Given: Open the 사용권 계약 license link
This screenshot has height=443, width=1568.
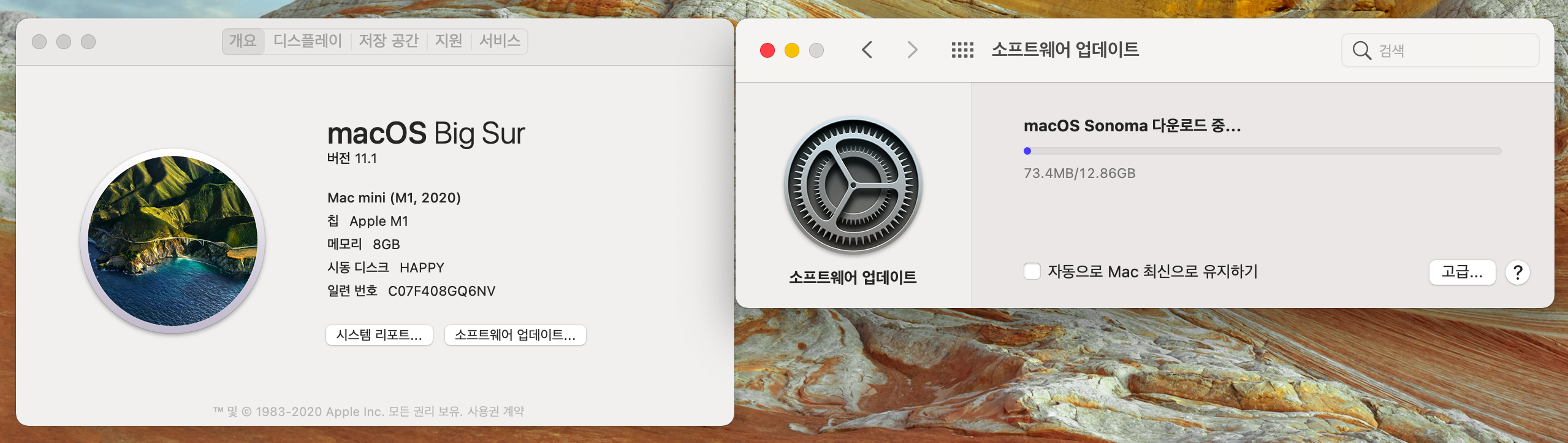Looking at the screenshot, I should pos(496,411).
